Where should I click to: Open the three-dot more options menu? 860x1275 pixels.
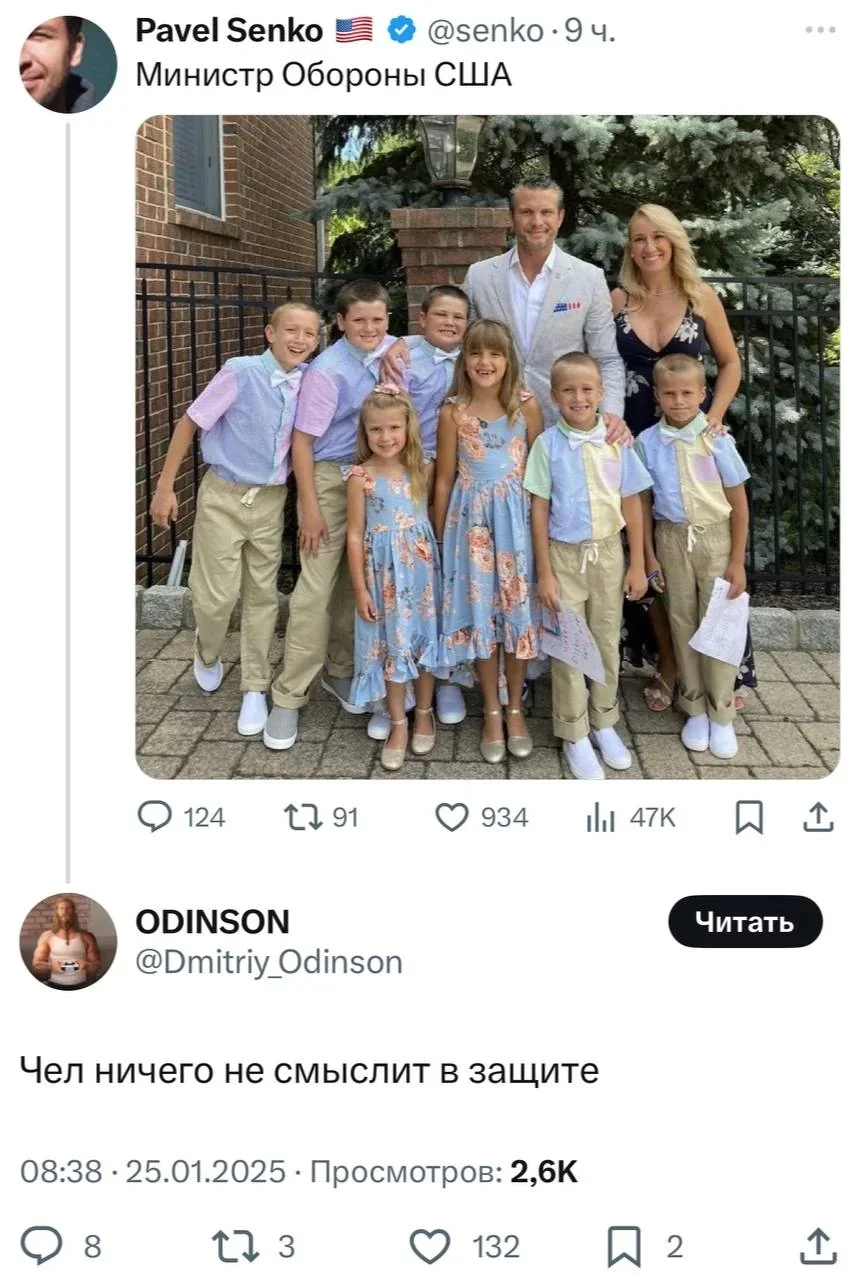[x=820, y=31]
